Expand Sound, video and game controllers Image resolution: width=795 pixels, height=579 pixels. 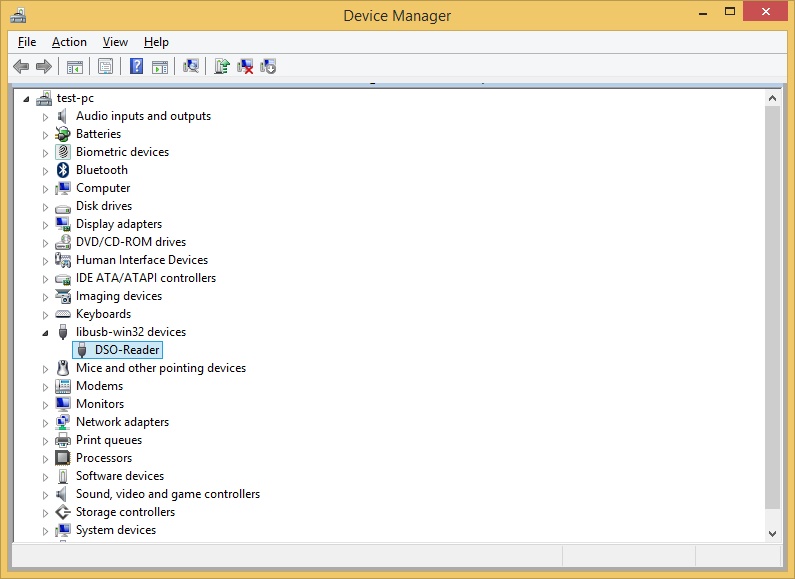(45, 495)
